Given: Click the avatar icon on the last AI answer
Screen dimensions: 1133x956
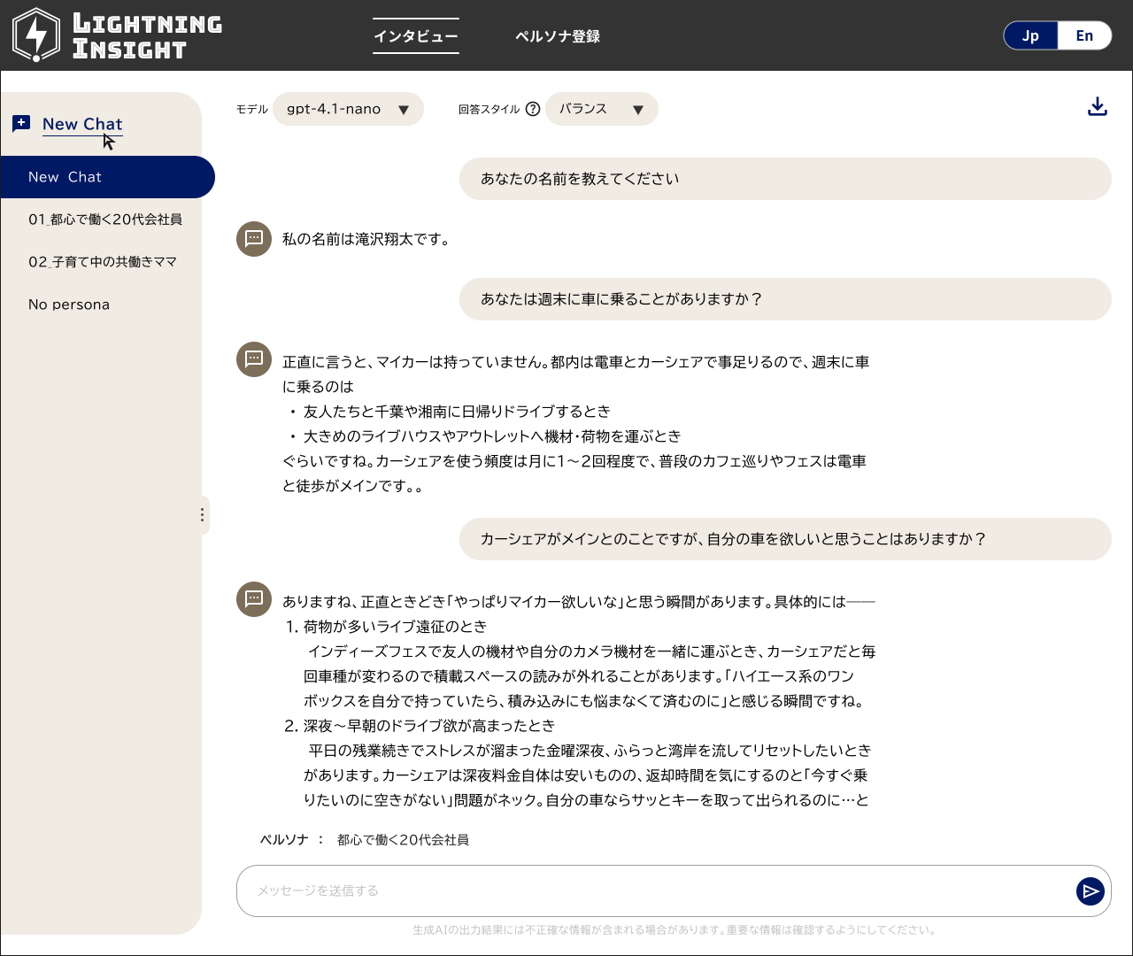Looking at the screenshot, I should pyautogui.click(x=253, y=598).
